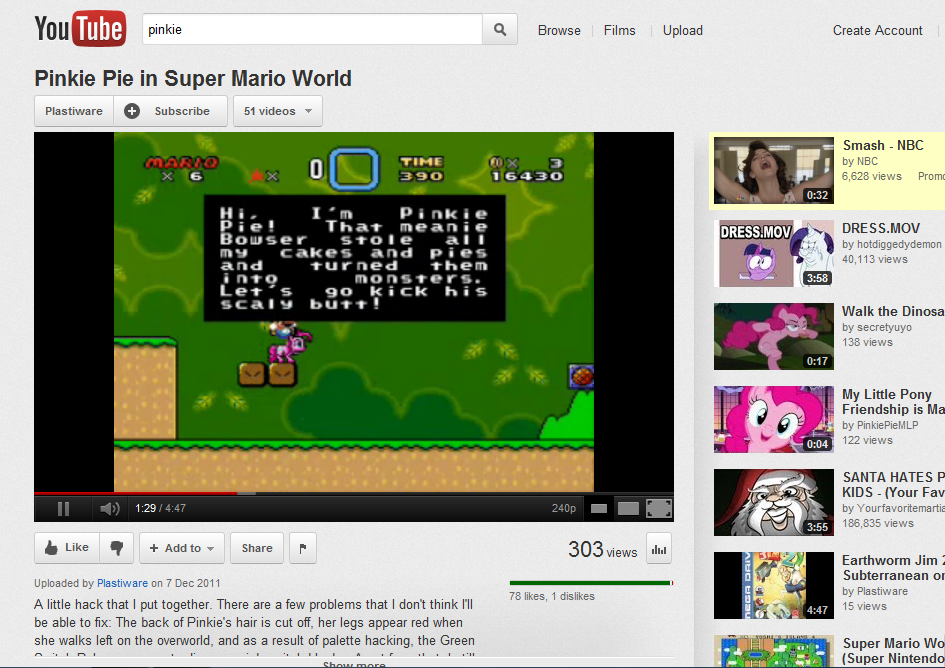
Task: Click the Walk the Dinosaur title
Action: click(893, 311)
